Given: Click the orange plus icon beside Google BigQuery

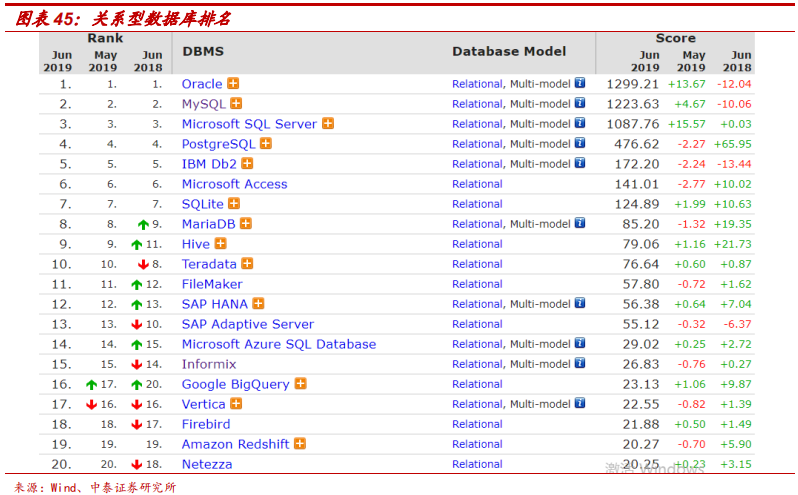Looking at the screenshot, I should point(301,384).
